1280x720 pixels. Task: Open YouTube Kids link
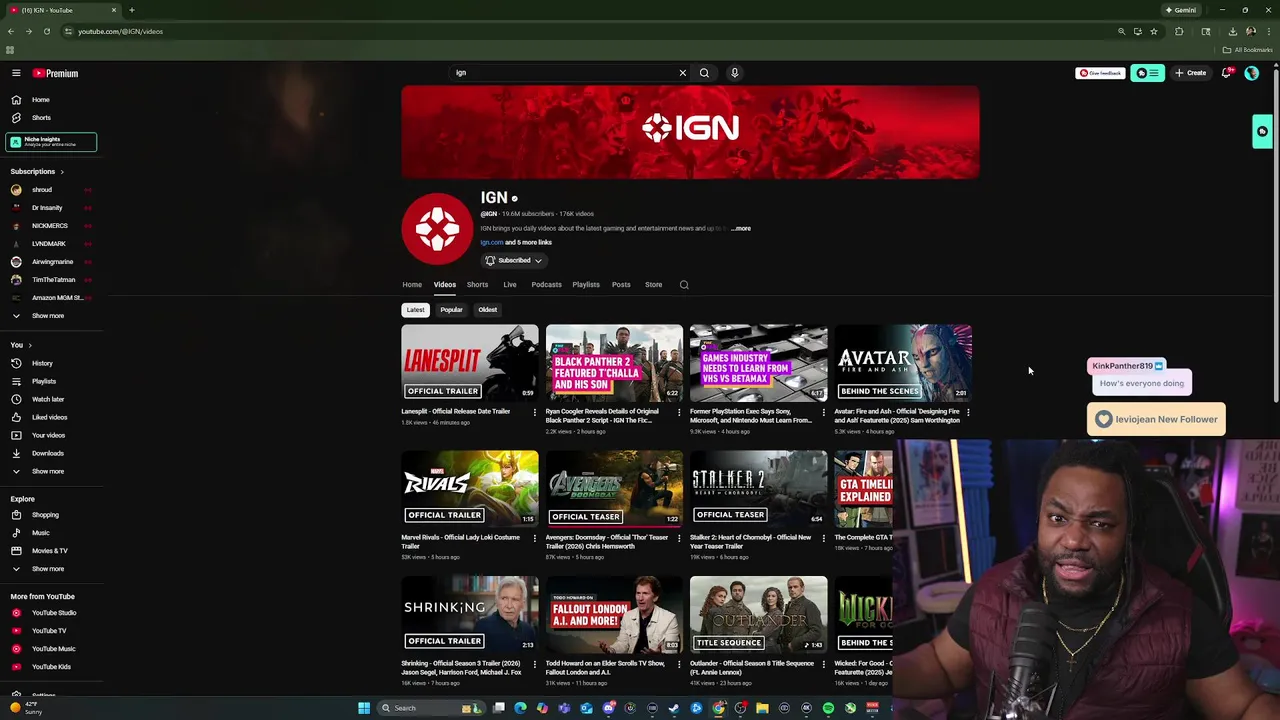50,667
